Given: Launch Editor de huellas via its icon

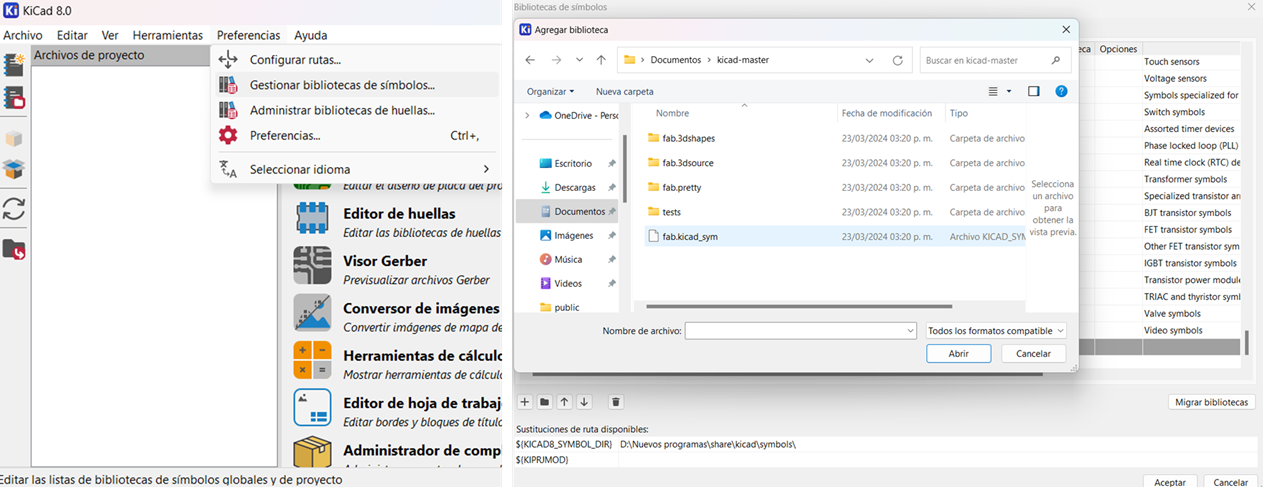Looking at the screenshot, I should 312,219.
